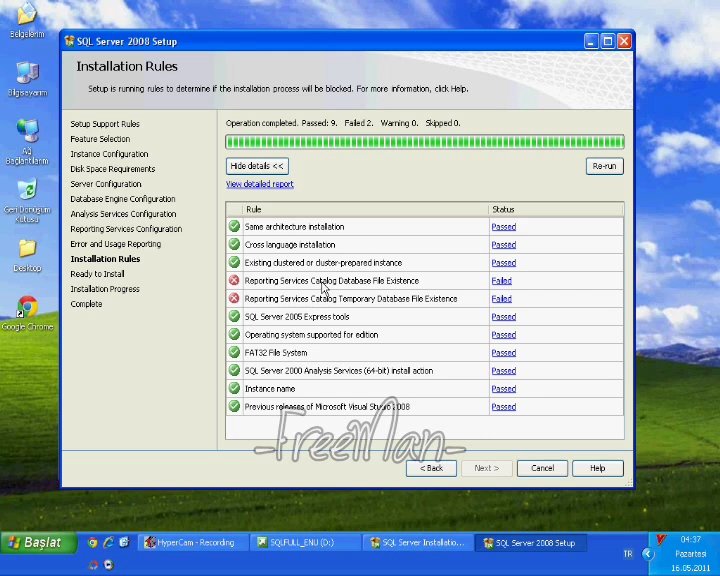Open the Passed link for SQL Server 2005 Express tools
The width and height of the screenshot is (720, 576).
coord(504,316)
